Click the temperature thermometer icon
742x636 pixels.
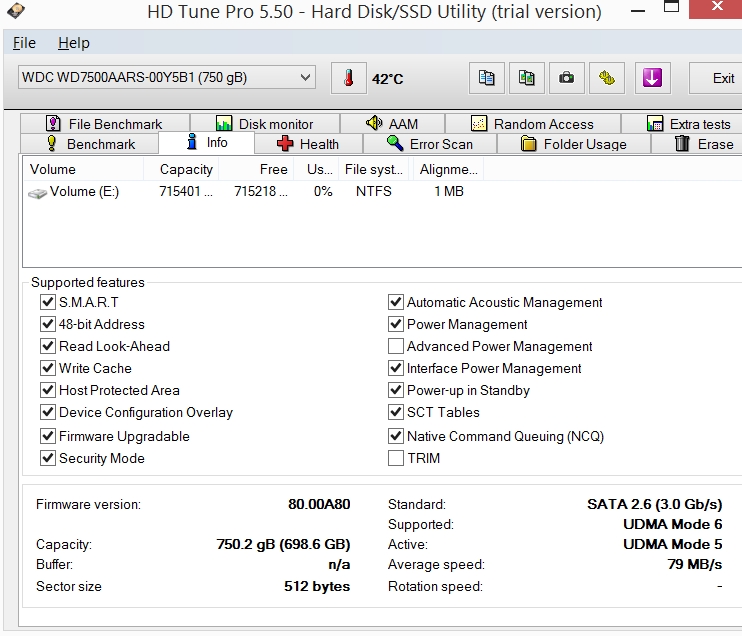(x=348, y=78)
